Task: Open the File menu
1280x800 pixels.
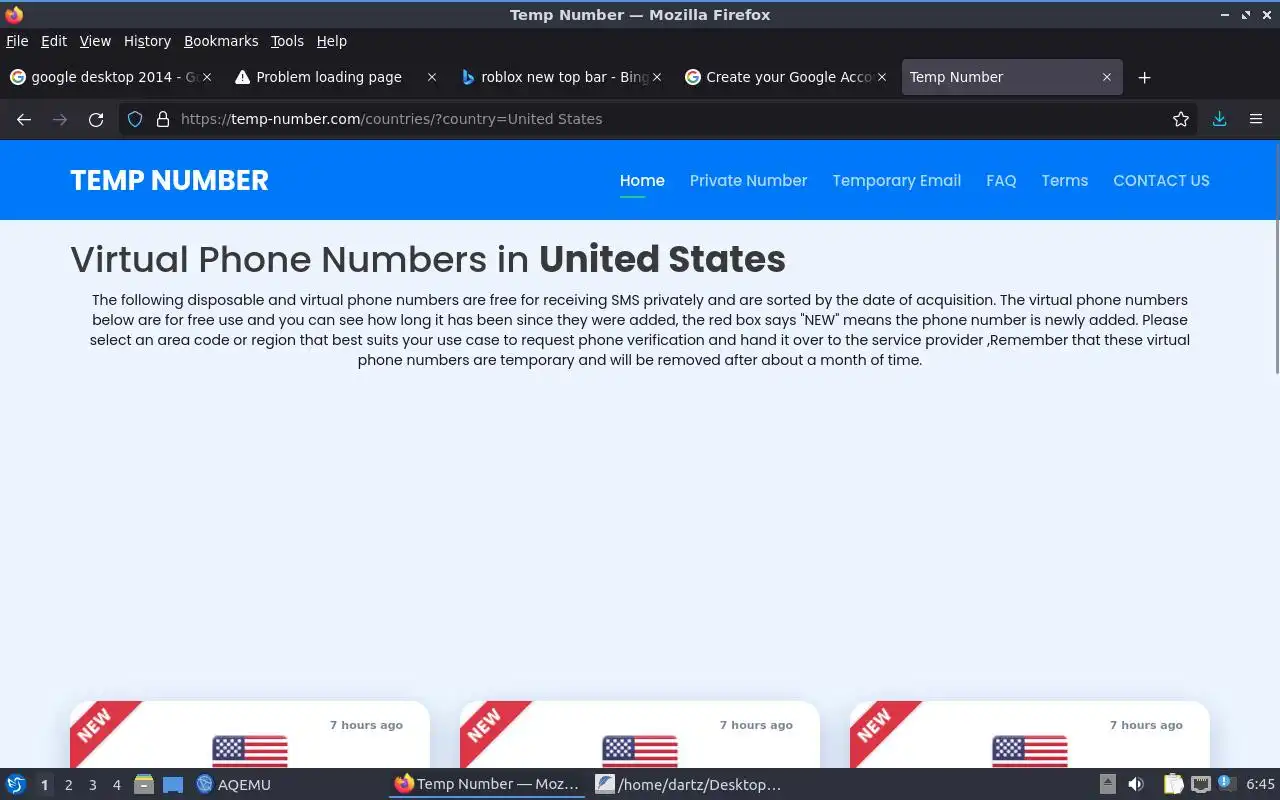Action: click(x=17, y=41)
